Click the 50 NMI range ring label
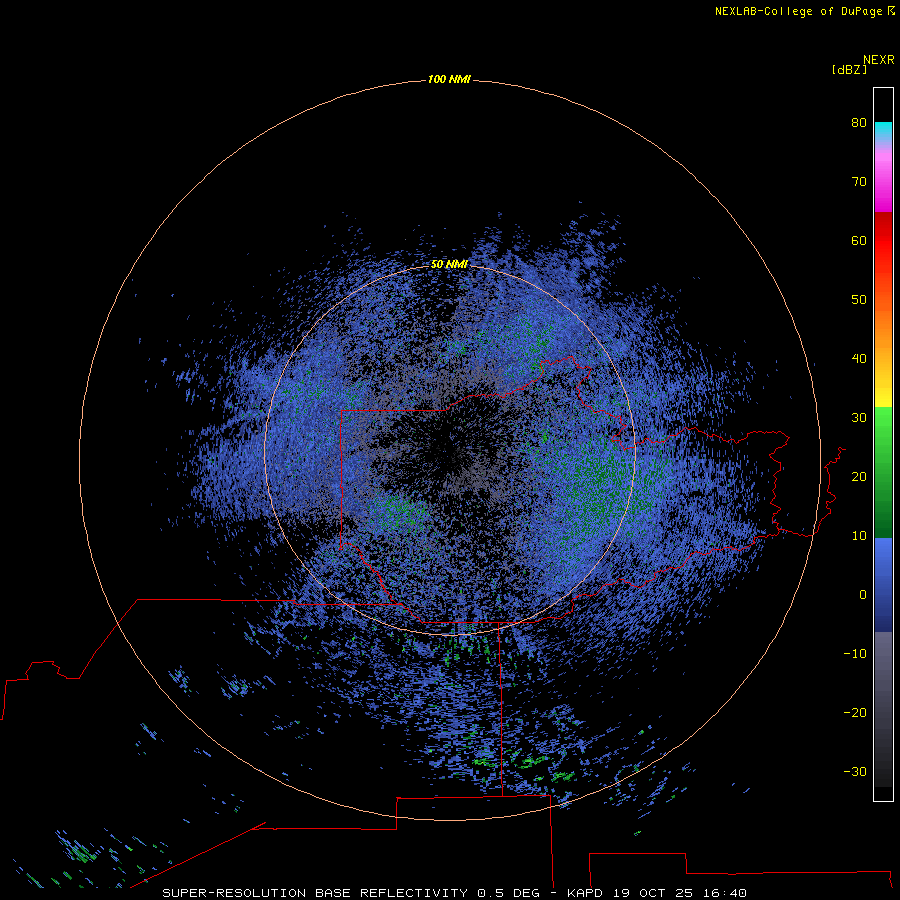Screen dimensions: 900x900 (449, 264)
